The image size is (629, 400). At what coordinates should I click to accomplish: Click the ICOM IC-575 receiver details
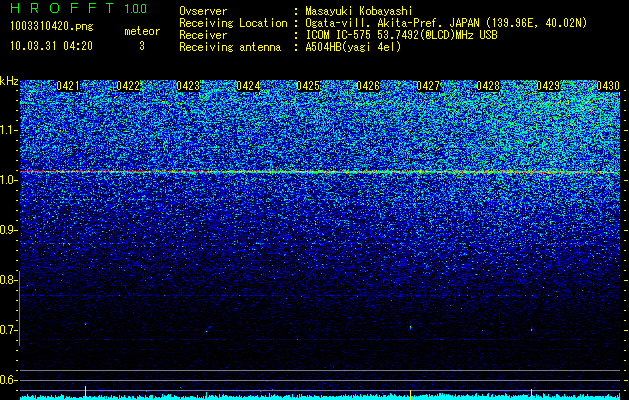pos(401,35)
